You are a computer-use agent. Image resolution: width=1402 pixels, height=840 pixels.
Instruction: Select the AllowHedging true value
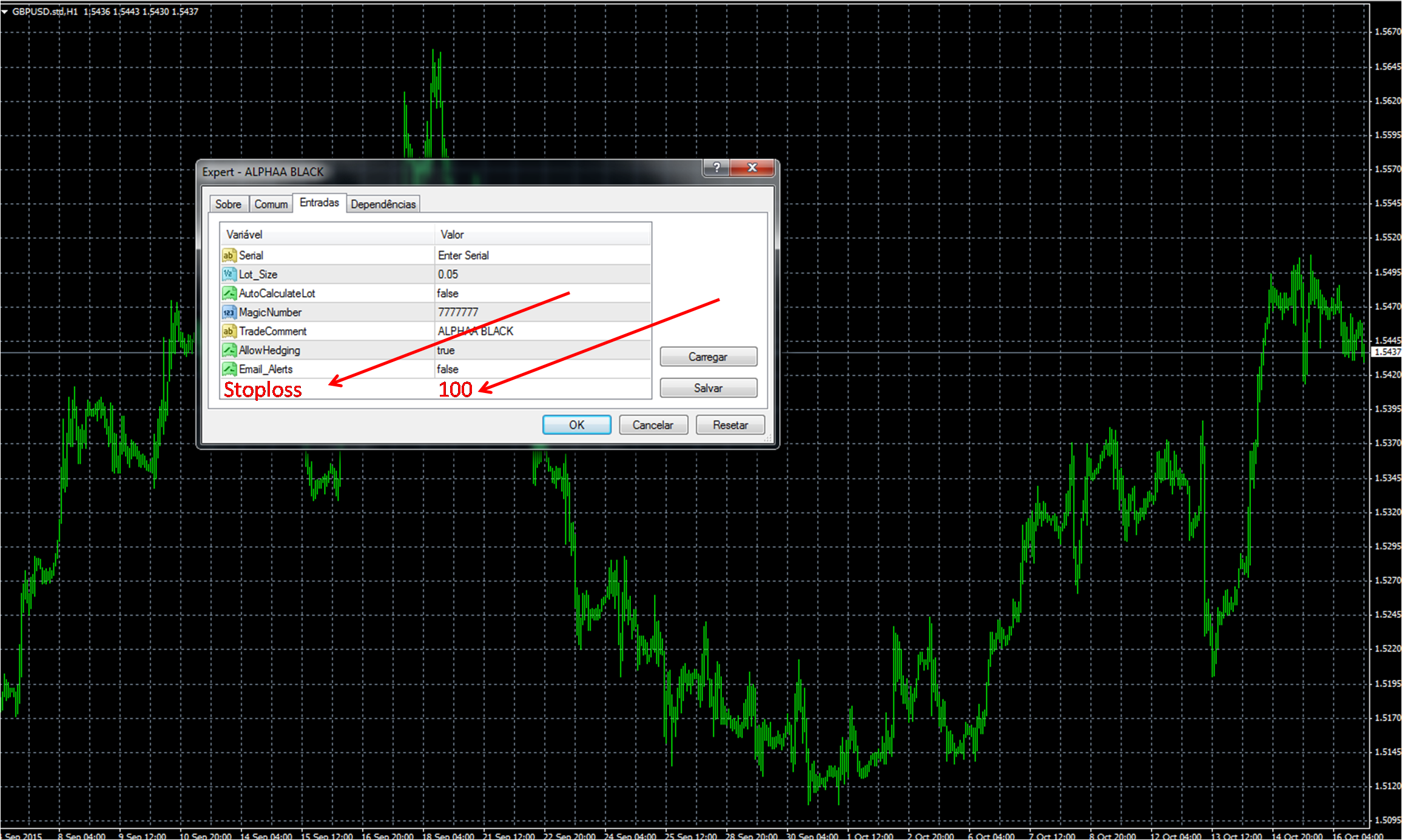point(446,350)
